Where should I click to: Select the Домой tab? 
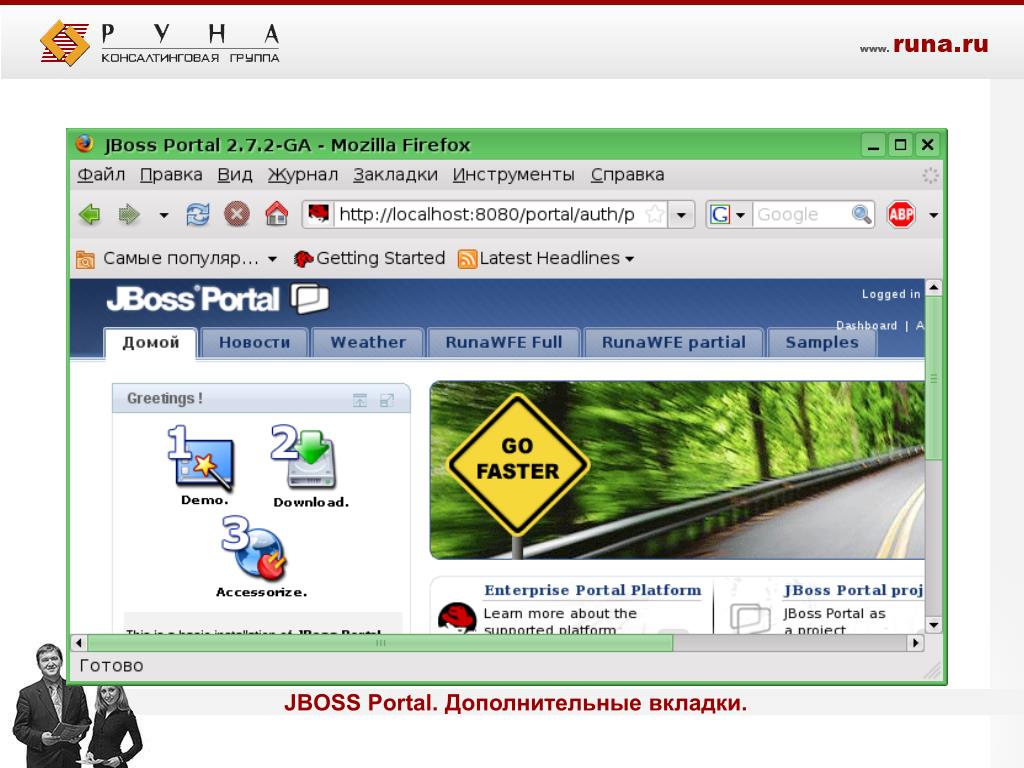(150, 342)
